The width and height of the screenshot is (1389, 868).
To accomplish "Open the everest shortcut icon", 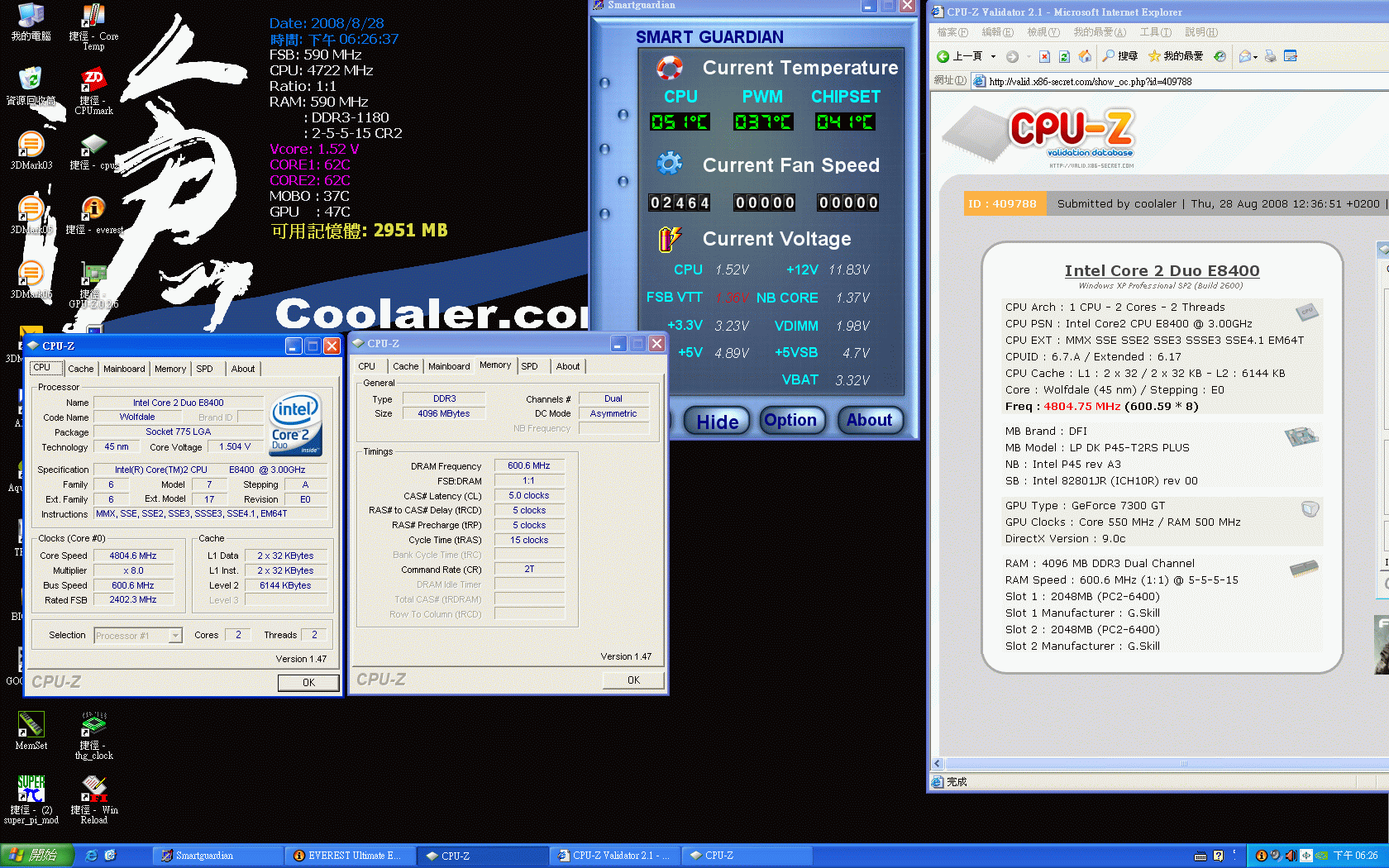I will 93,215.
